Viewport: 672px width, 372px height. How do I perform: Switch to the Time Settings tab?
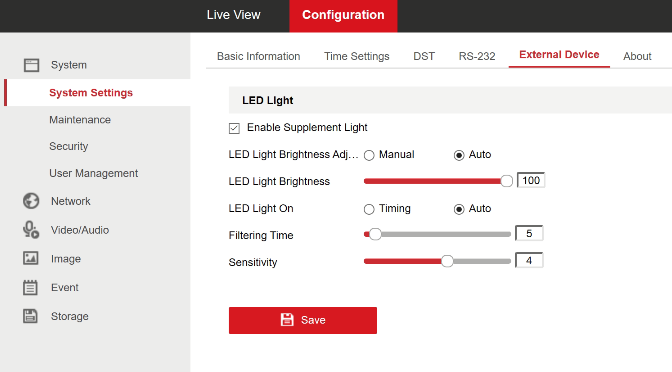point(357,56)
